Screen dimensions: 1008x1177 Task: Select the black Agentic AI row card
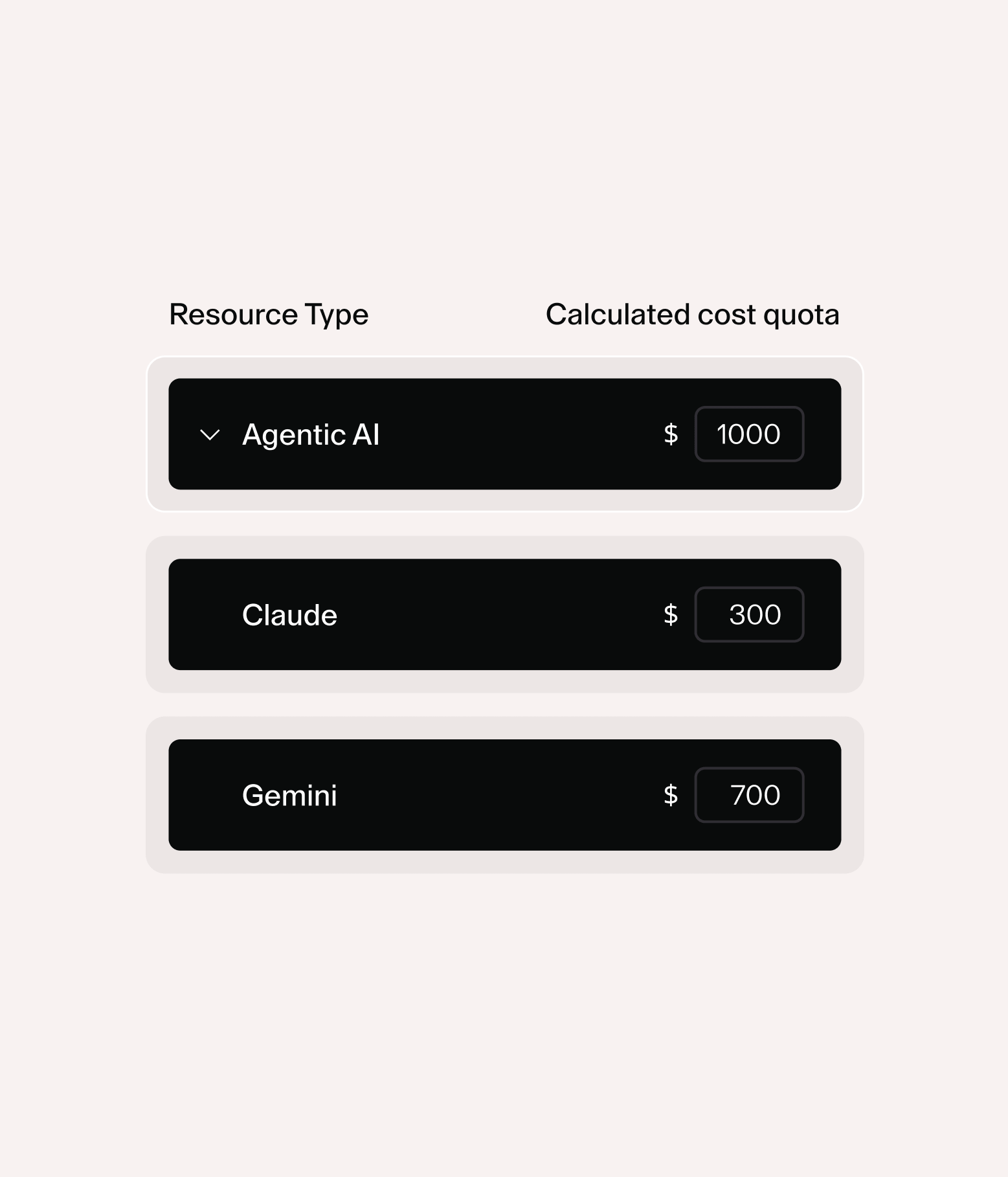pos(505,434)
